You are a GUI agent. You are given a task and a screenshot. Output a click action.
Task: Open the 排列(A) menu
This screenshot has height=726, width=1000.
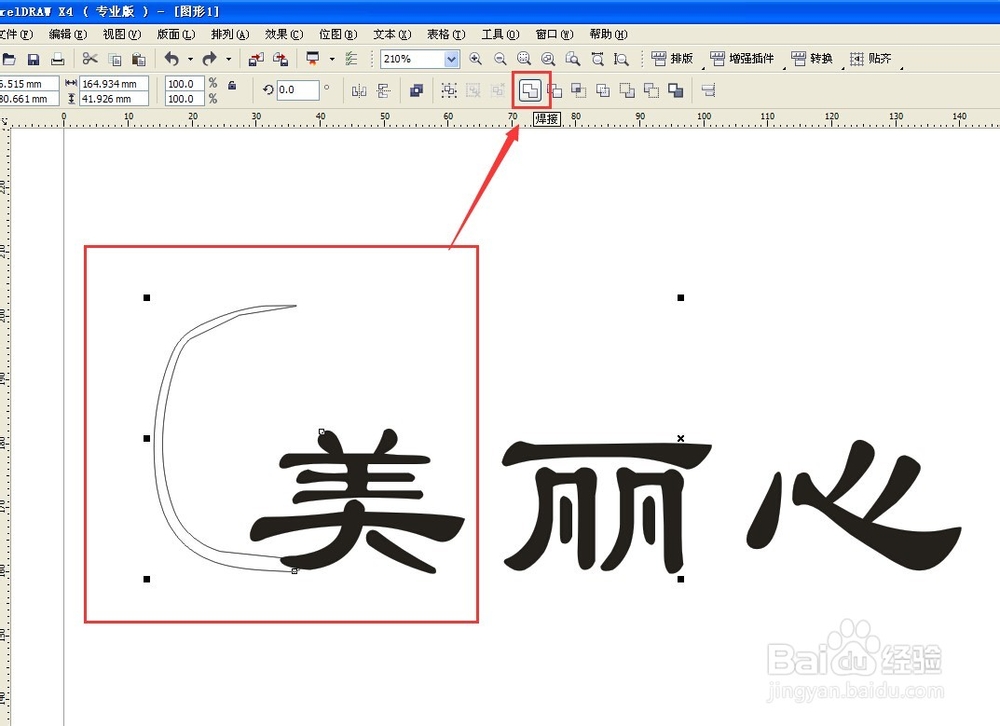tap(230, 34)
